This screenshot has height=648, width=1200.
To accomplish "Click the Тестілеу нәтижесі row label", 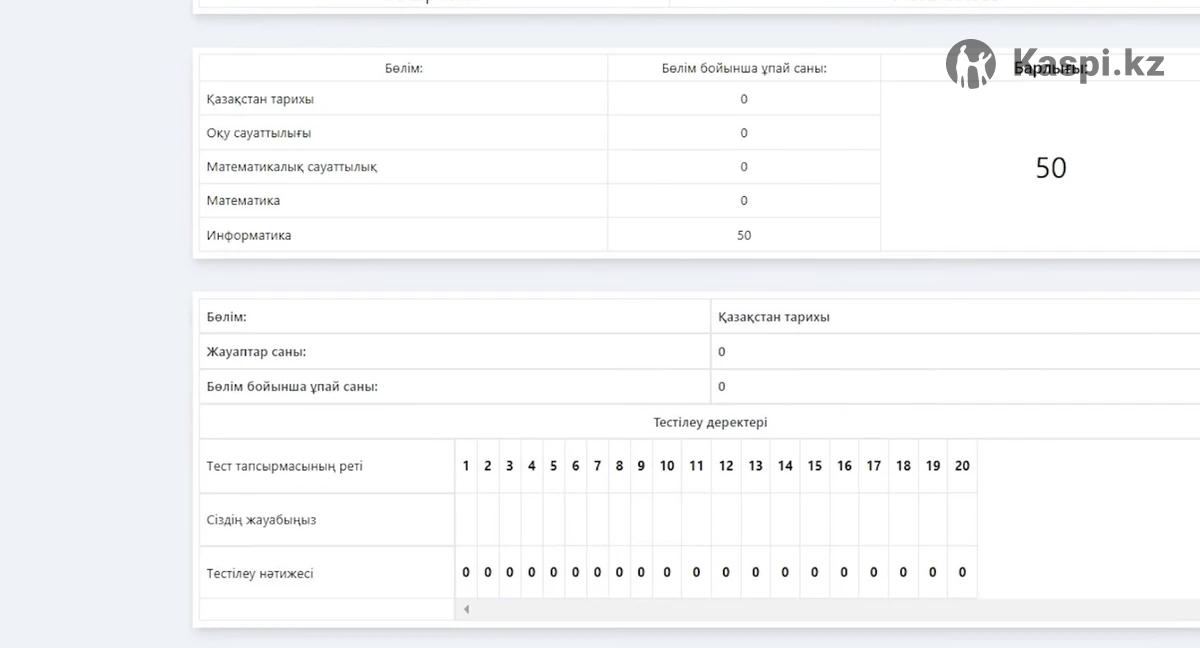I will click(x=260, y=573).
